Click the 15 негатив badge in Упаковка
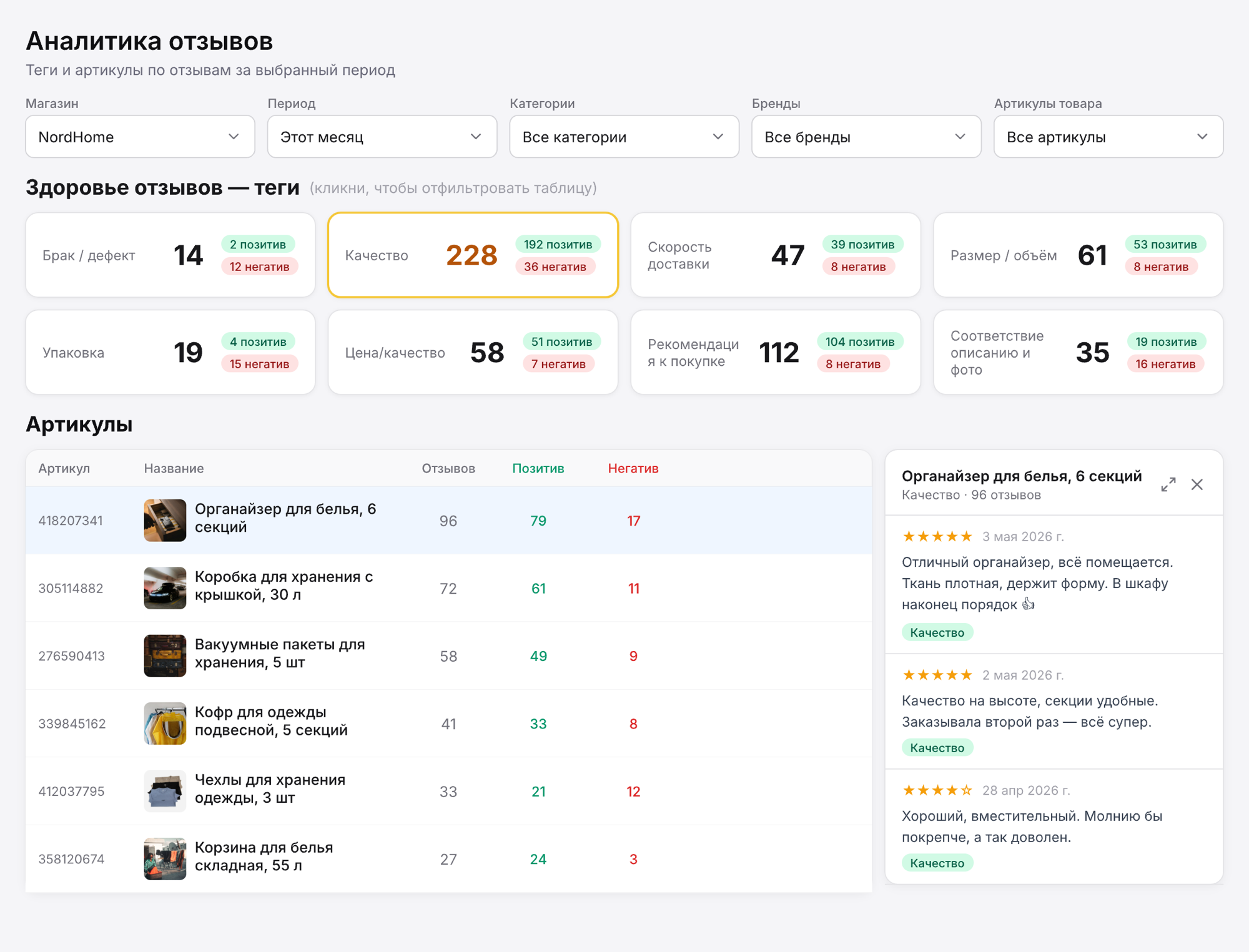The height and width of the screenshot is (952, 1249). pos(259,364)
